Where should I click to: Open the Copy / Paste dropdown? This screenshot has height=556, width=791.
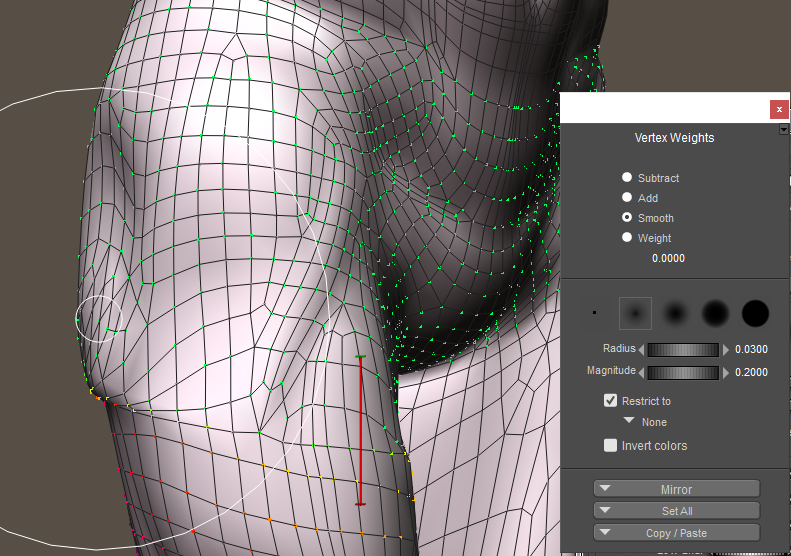[x=676, y=533]
